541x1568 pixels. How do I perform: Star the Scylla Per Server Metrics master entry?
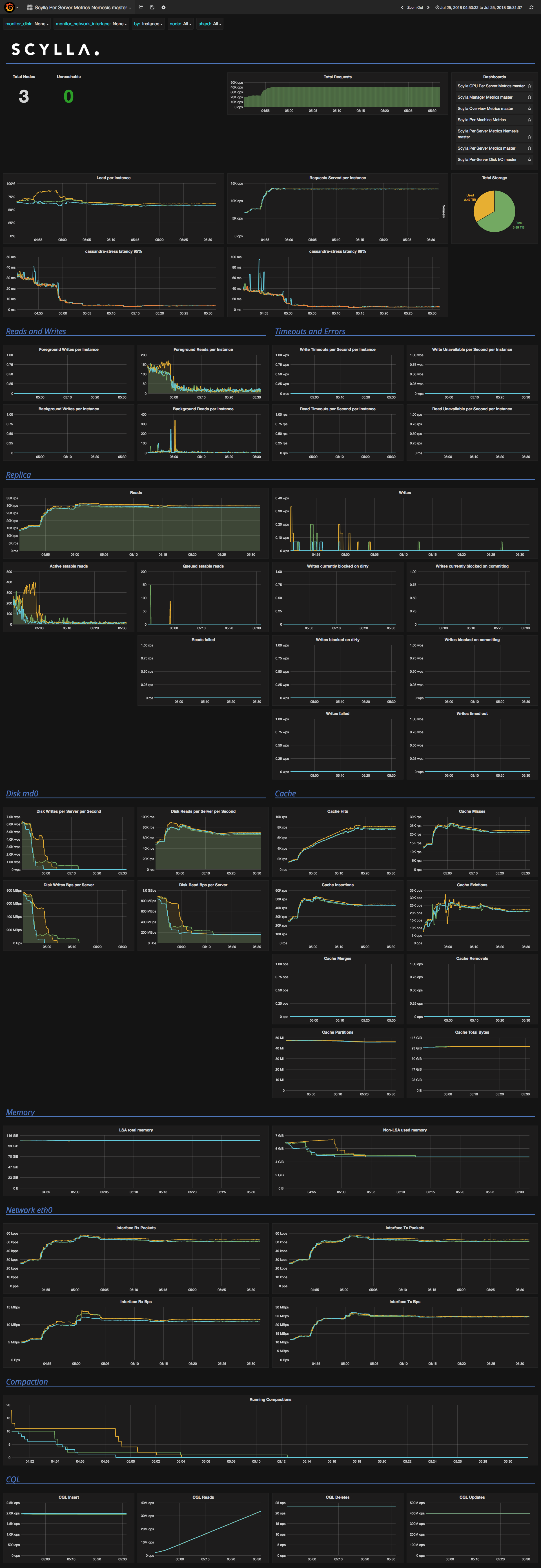(x=529, y=148)
